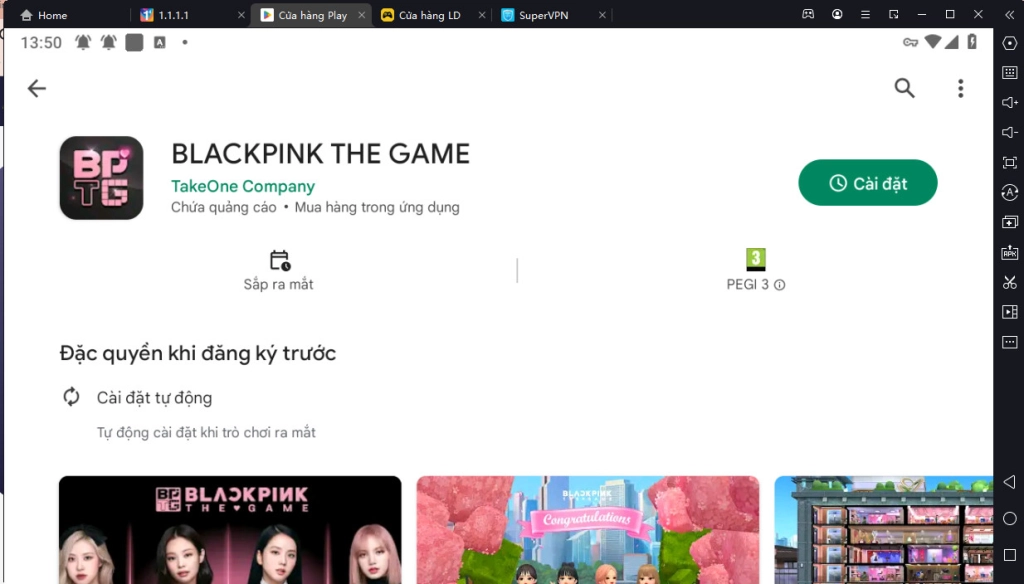Open the three-dot overflow menu
The height and width of the screenshot is (584, 1024).
click(961, 88)
